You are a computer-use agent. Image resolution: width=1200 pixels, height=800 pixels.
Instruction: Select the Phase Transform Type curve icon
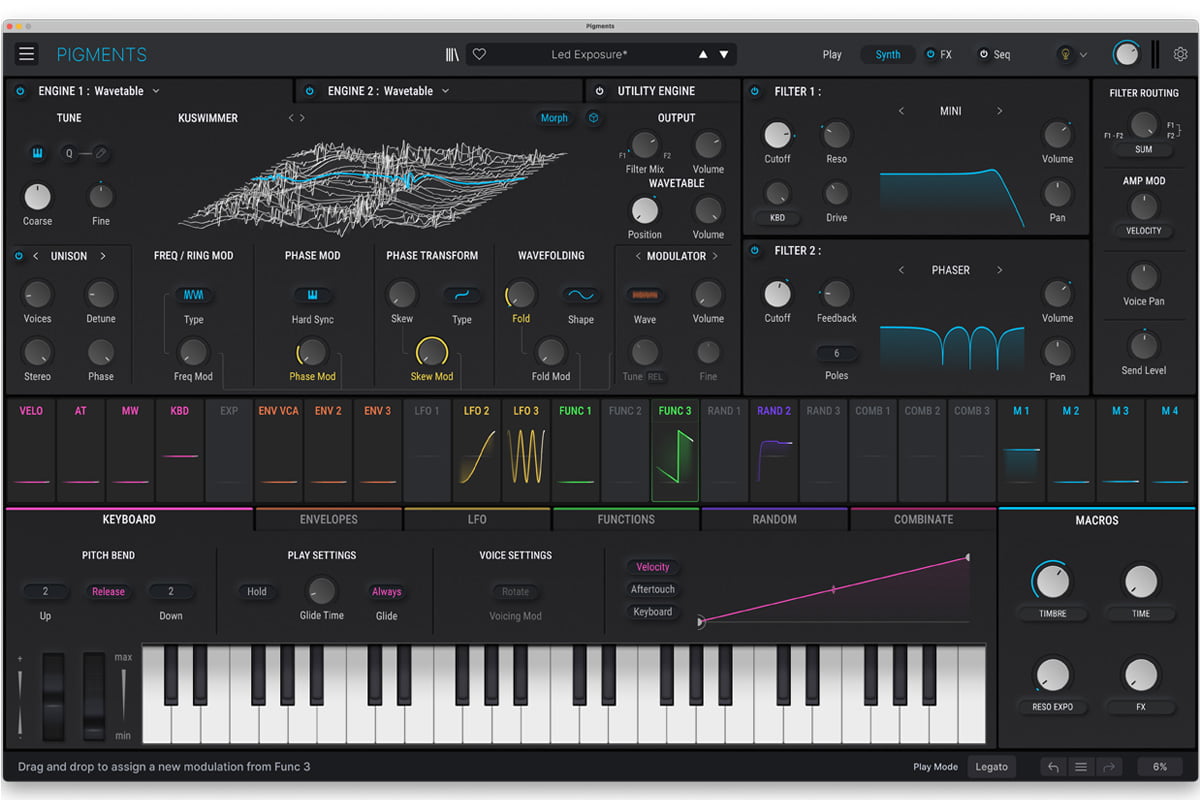462,295
